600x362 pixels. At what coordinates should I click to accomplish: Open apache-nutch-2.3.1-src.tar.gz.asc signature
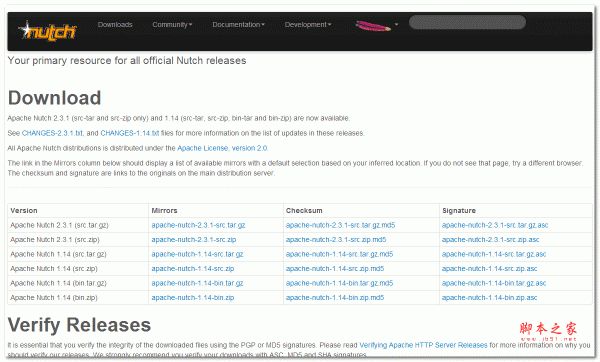click(x=495, y=225)
